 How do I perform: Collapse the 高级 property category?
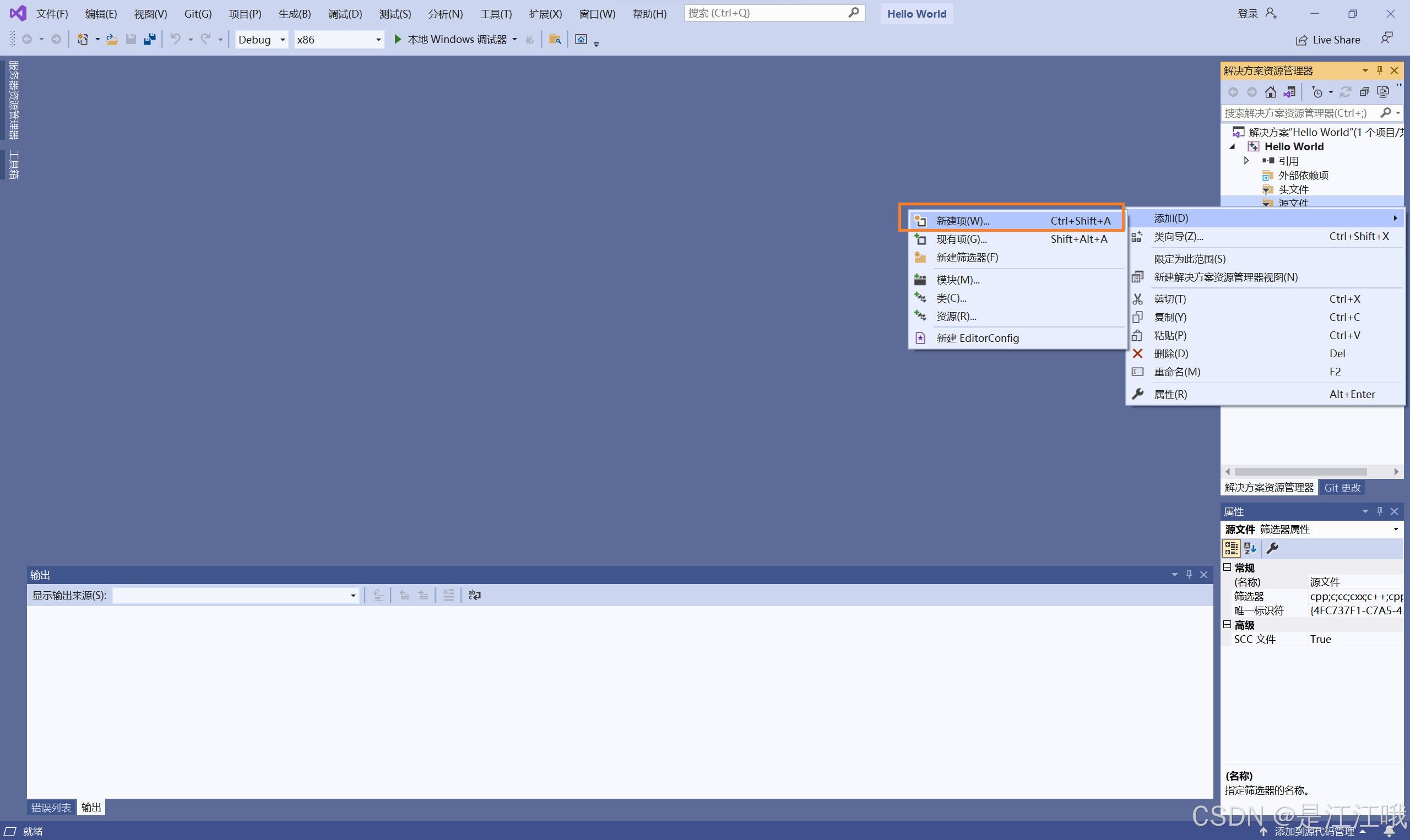tap(1227, 624)
